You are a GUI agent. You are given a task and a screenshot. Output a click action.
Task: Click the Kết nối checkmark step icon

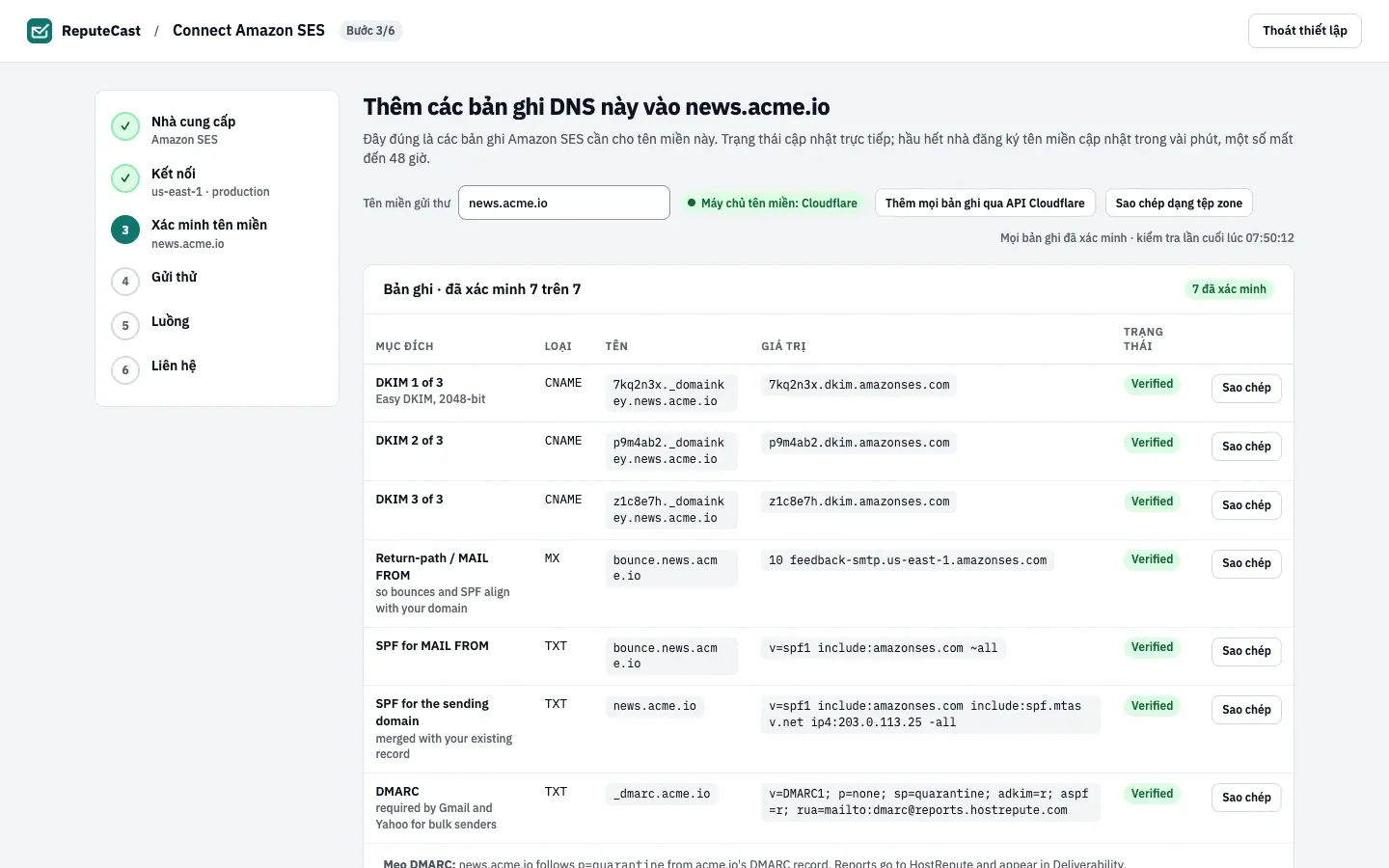[x=125, y=178]
